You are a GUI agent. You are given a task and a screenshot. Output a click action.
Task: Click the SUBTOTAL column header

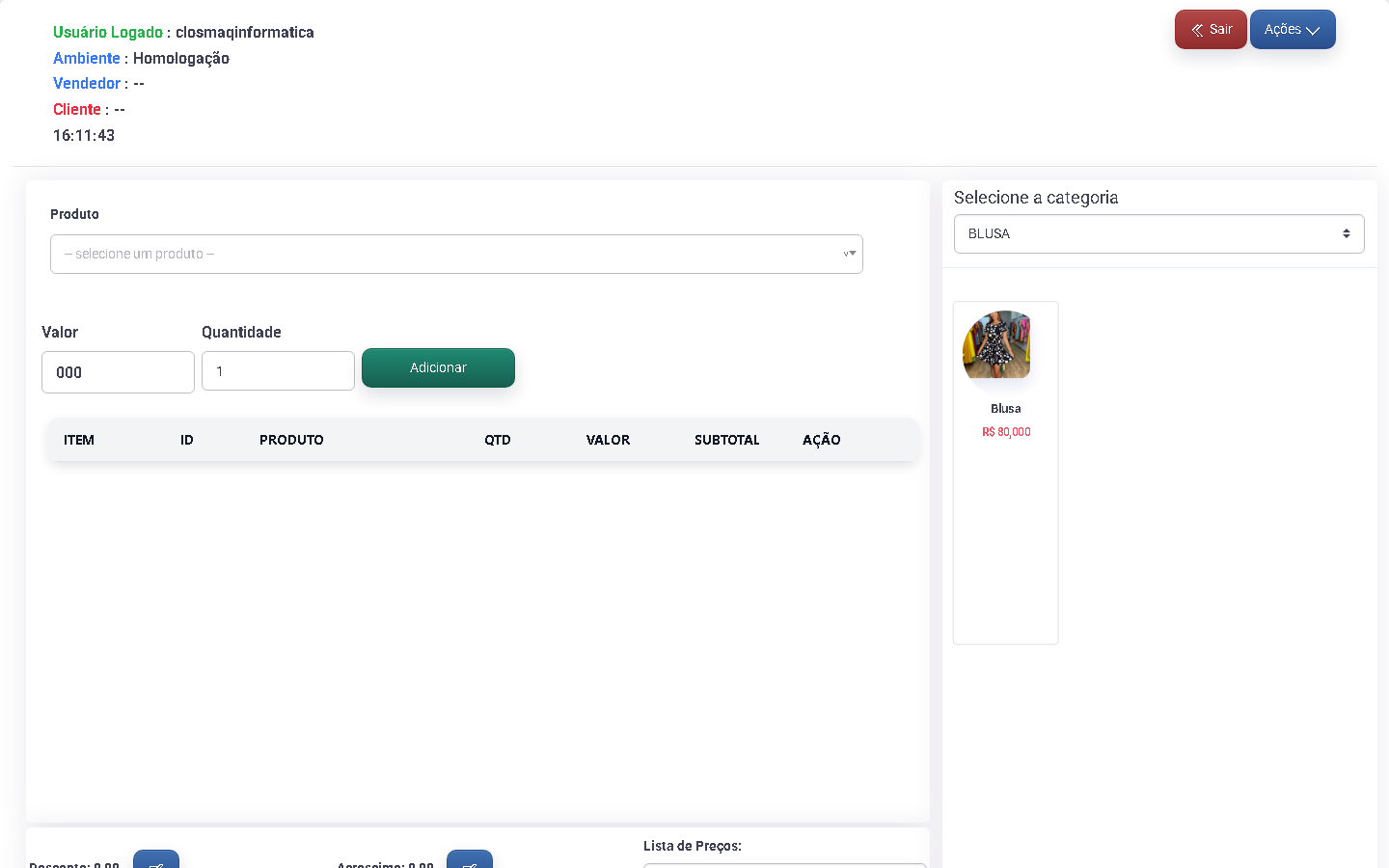[x=726, y=440]
